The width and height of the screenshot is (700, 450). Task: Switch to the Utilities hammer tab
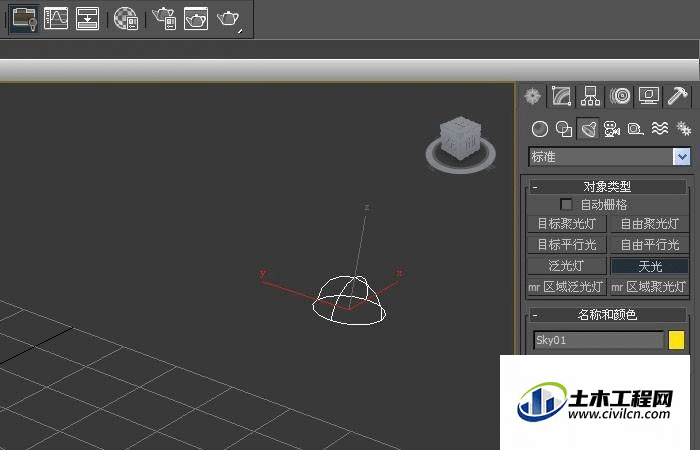677,96
